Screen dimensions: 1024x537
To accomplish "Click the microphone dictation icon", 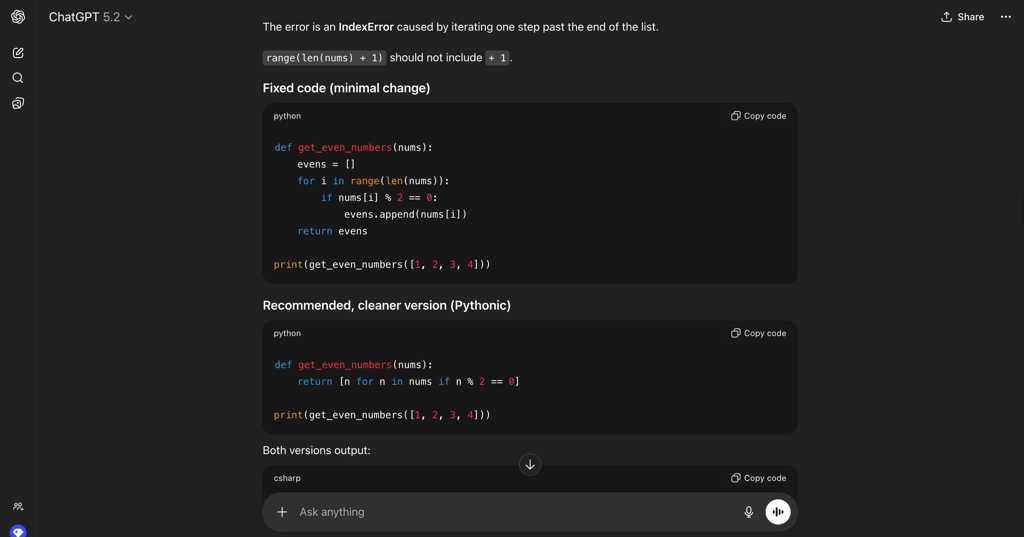I will (x=748, y=512).
